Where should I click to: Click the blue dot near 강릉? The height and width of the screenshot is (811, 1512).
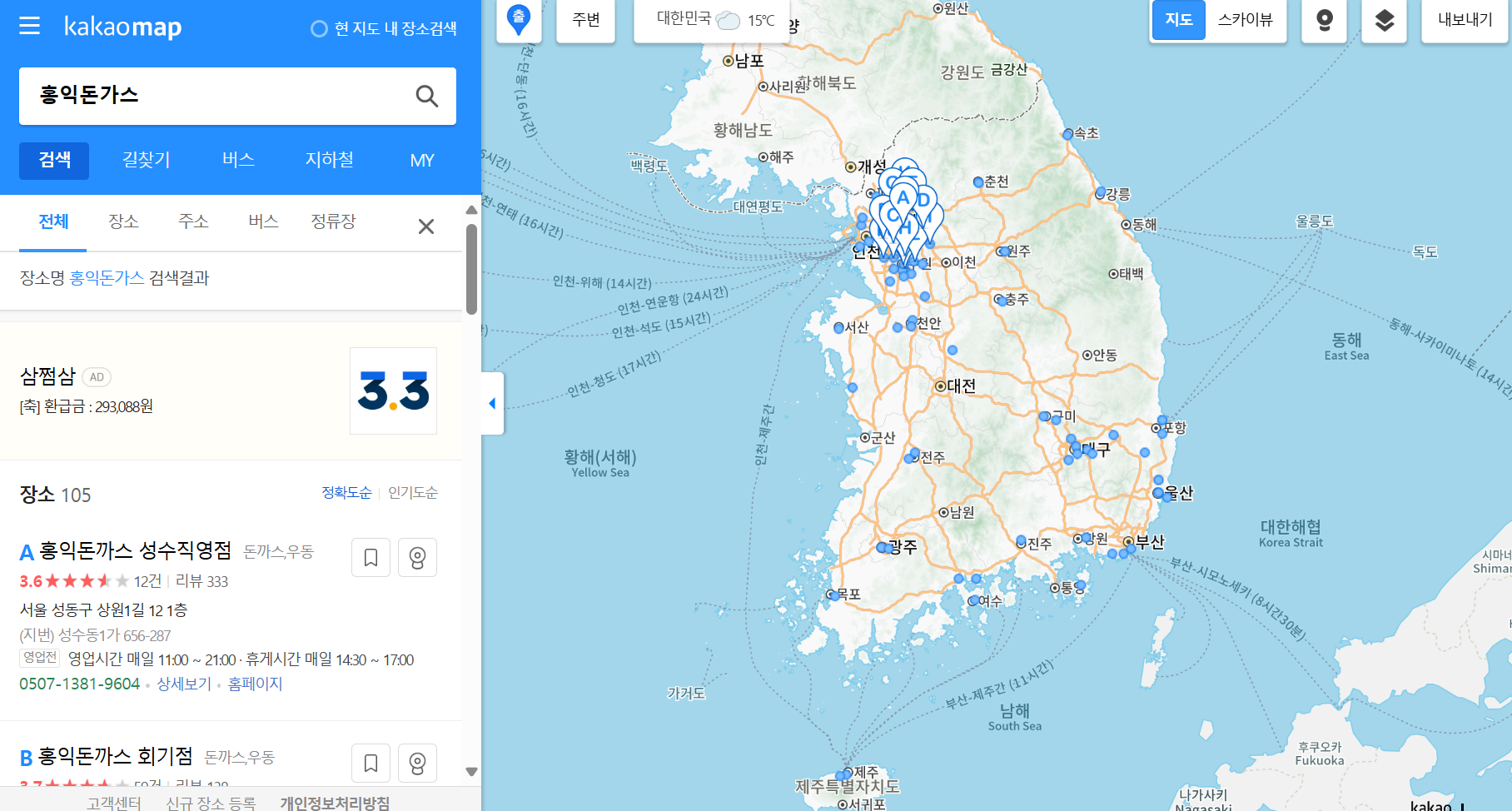click(1101, 192)
